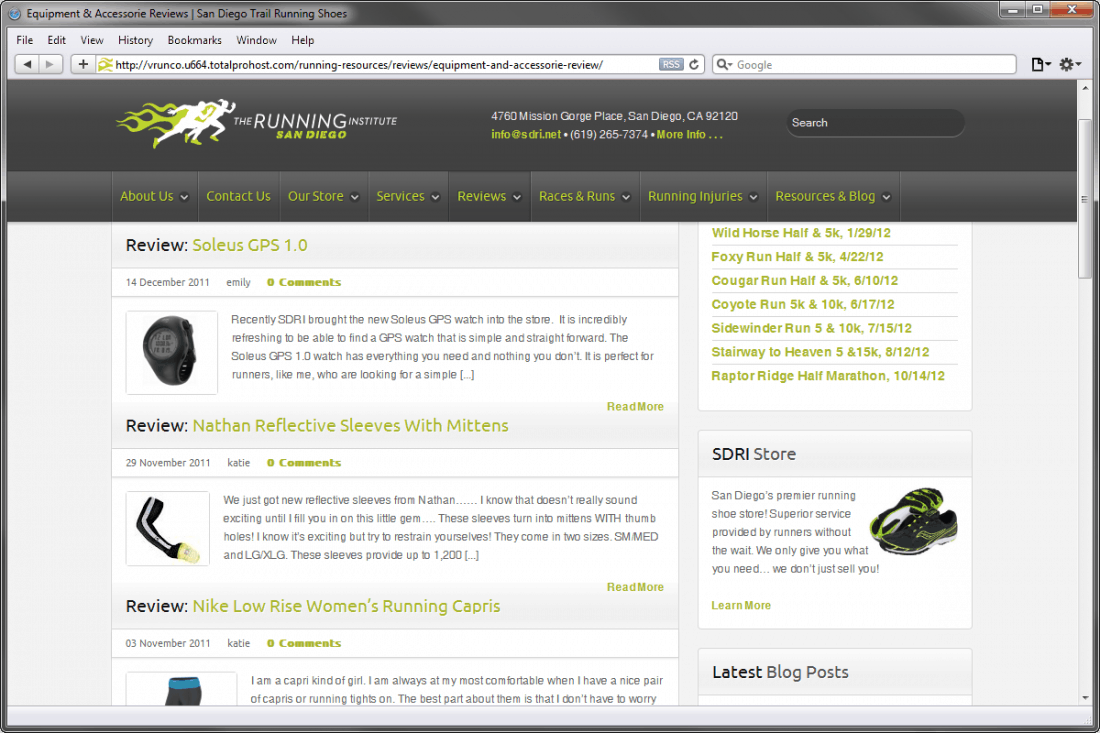Viewport: 1100px width, 733px height.
Task: Click the site favicon in the address bar
Action: point(105,65)
